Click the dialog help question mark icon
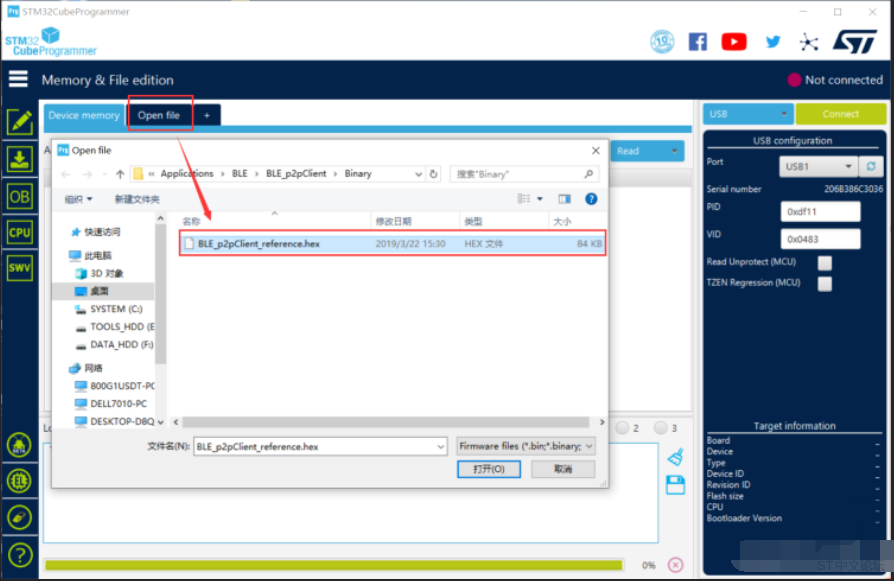The height and width of the screenshot is (581, 894). [x=591, y=199]
